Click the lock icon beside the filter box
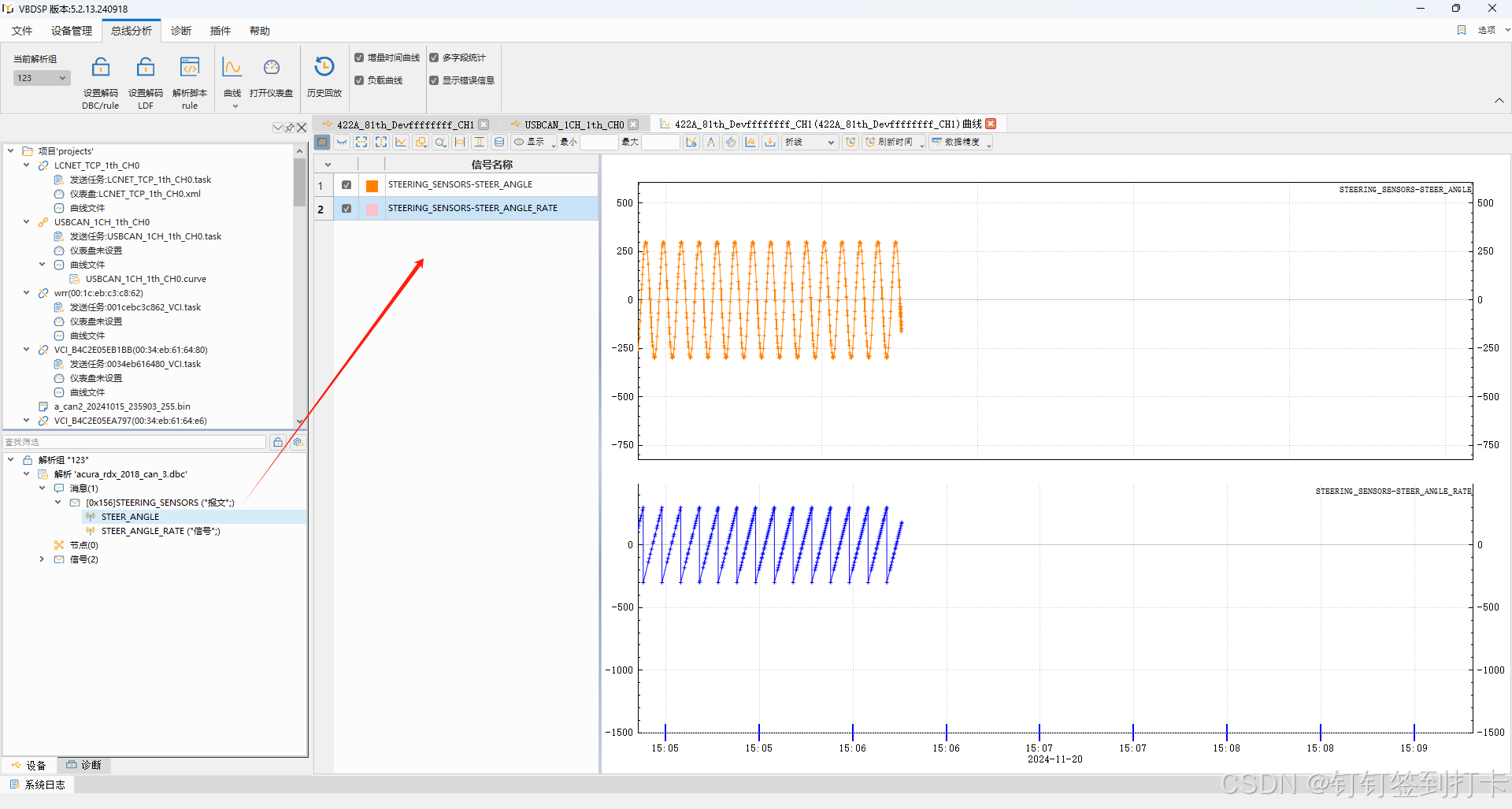 click(278, 442)
